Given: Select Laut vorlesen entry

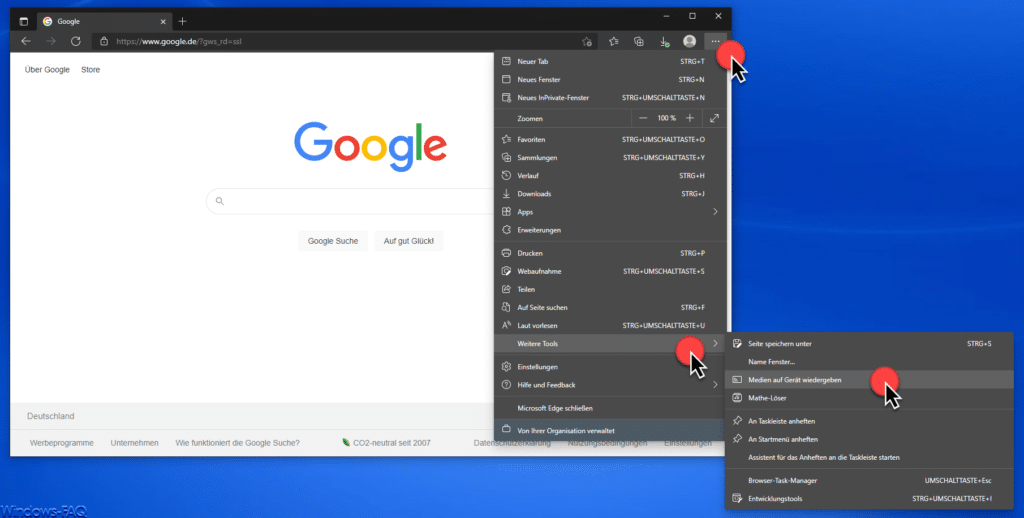Looking at the screenshot, I should [610, 326].
